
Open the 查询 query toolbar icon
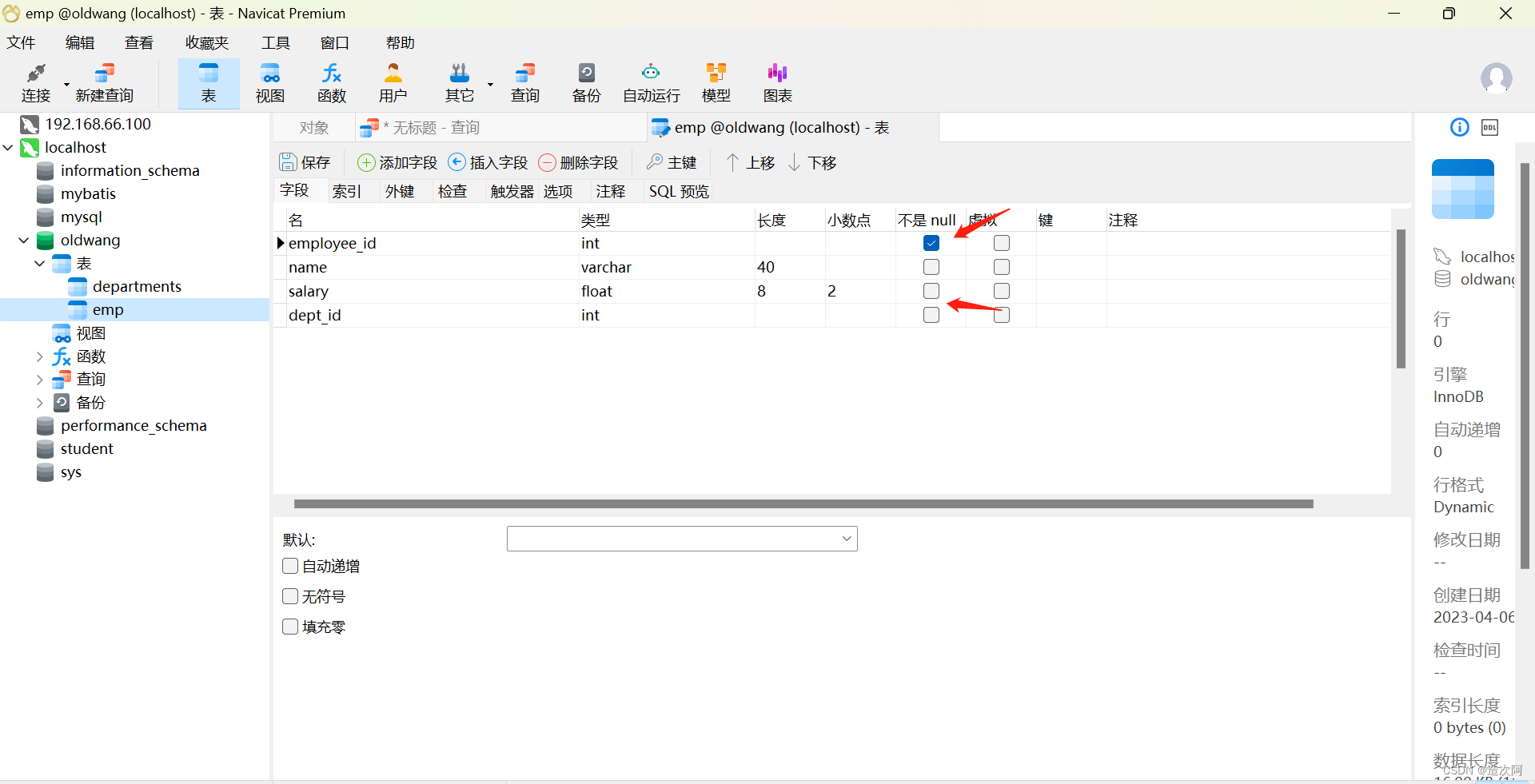[x=525, y=83]
